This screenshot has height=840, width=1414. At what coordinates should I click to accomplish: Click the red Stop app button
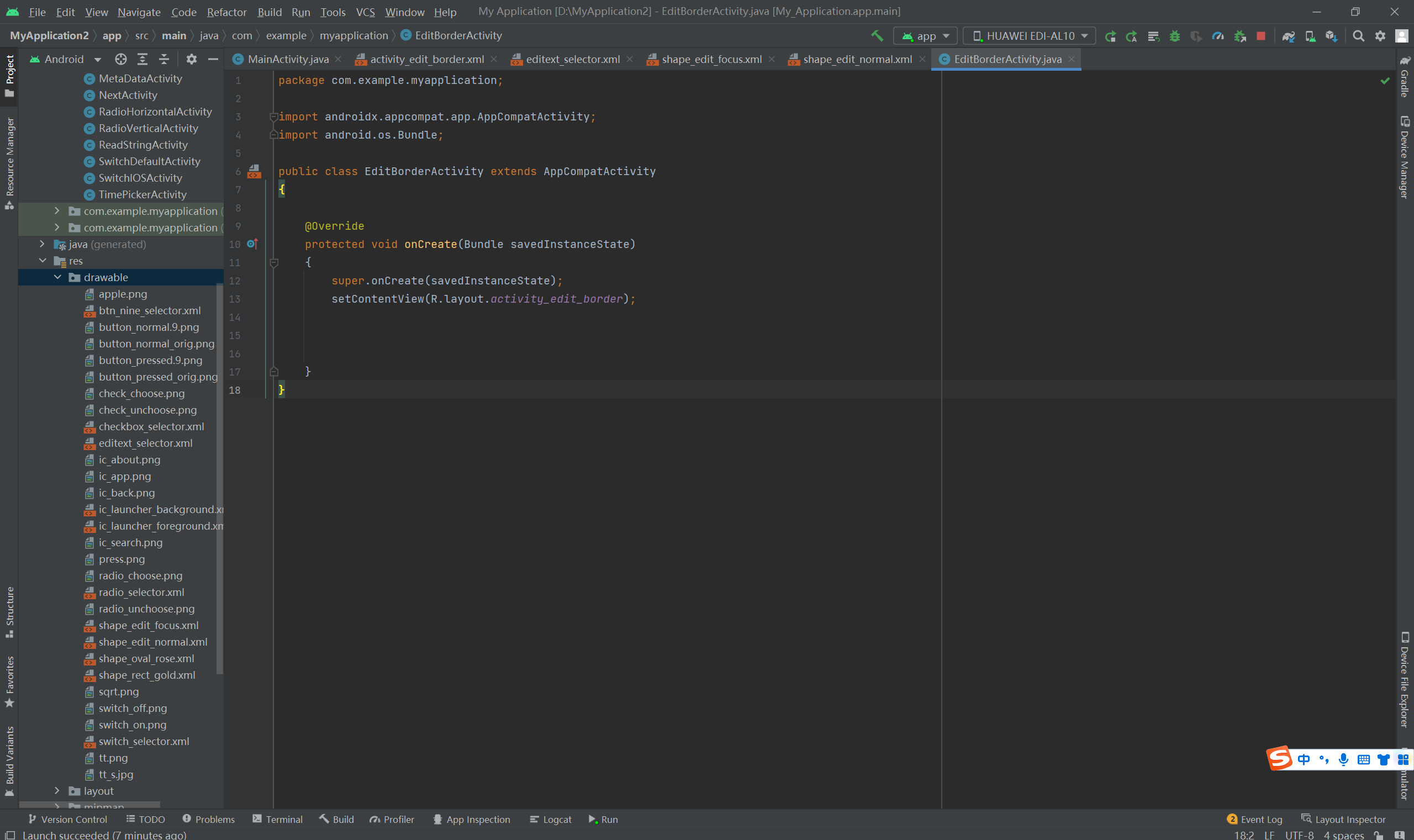tap(1260, 36)
